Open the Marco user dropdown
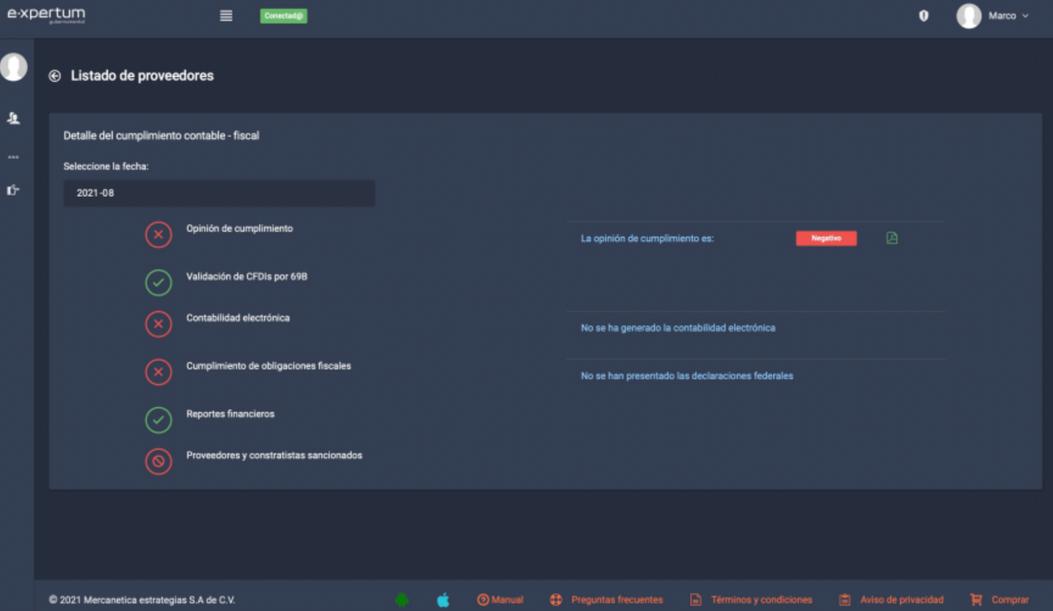Viewport: 1053px width, 611px height. click(1008, 15)
